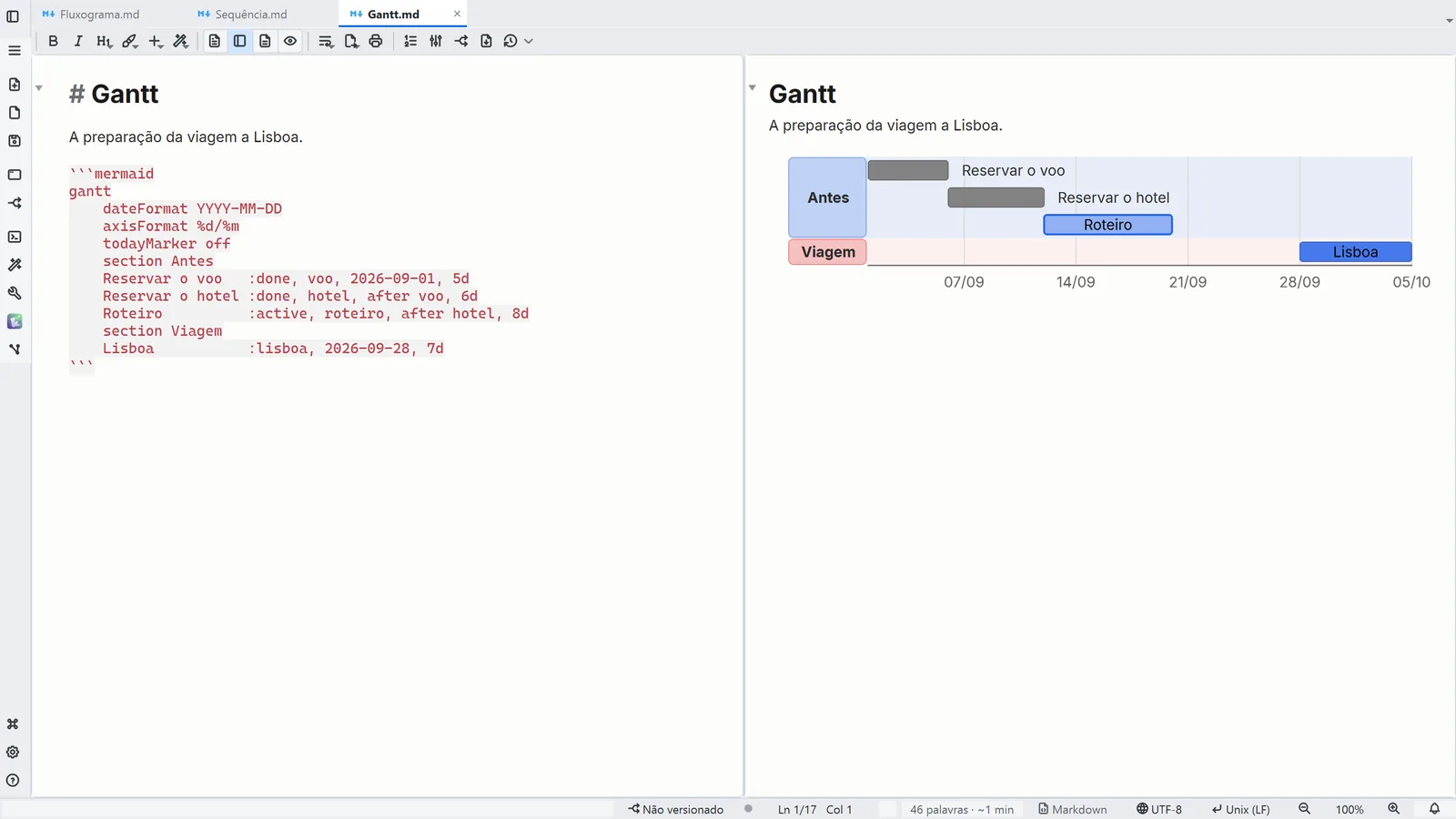This screenshot has height=819, width=1456.
Task: Click the Markdown language mode button
Action: [1073, 809]
